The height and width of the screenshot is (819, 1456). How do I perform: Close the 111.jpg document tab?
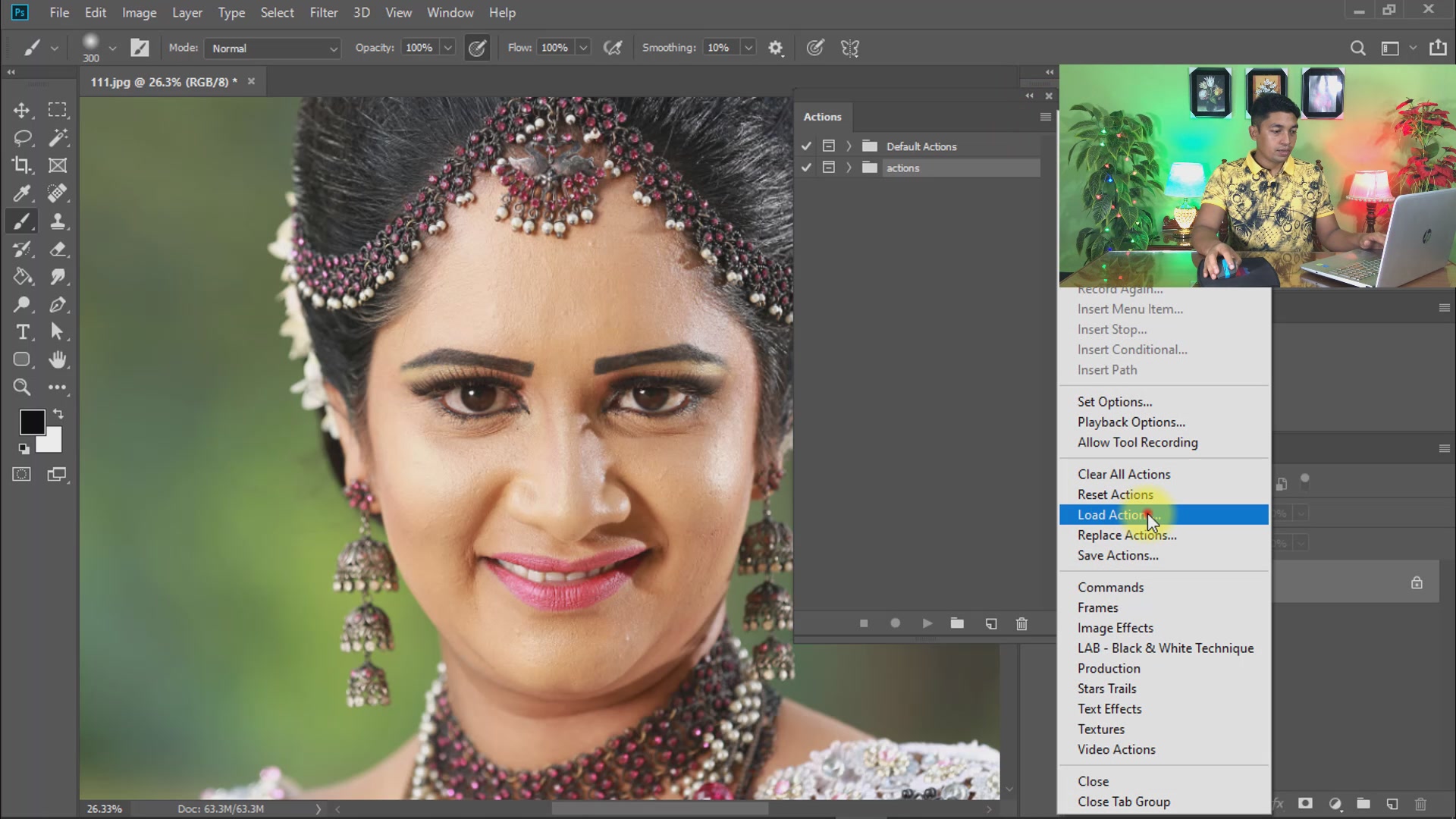tap(251, 82)
